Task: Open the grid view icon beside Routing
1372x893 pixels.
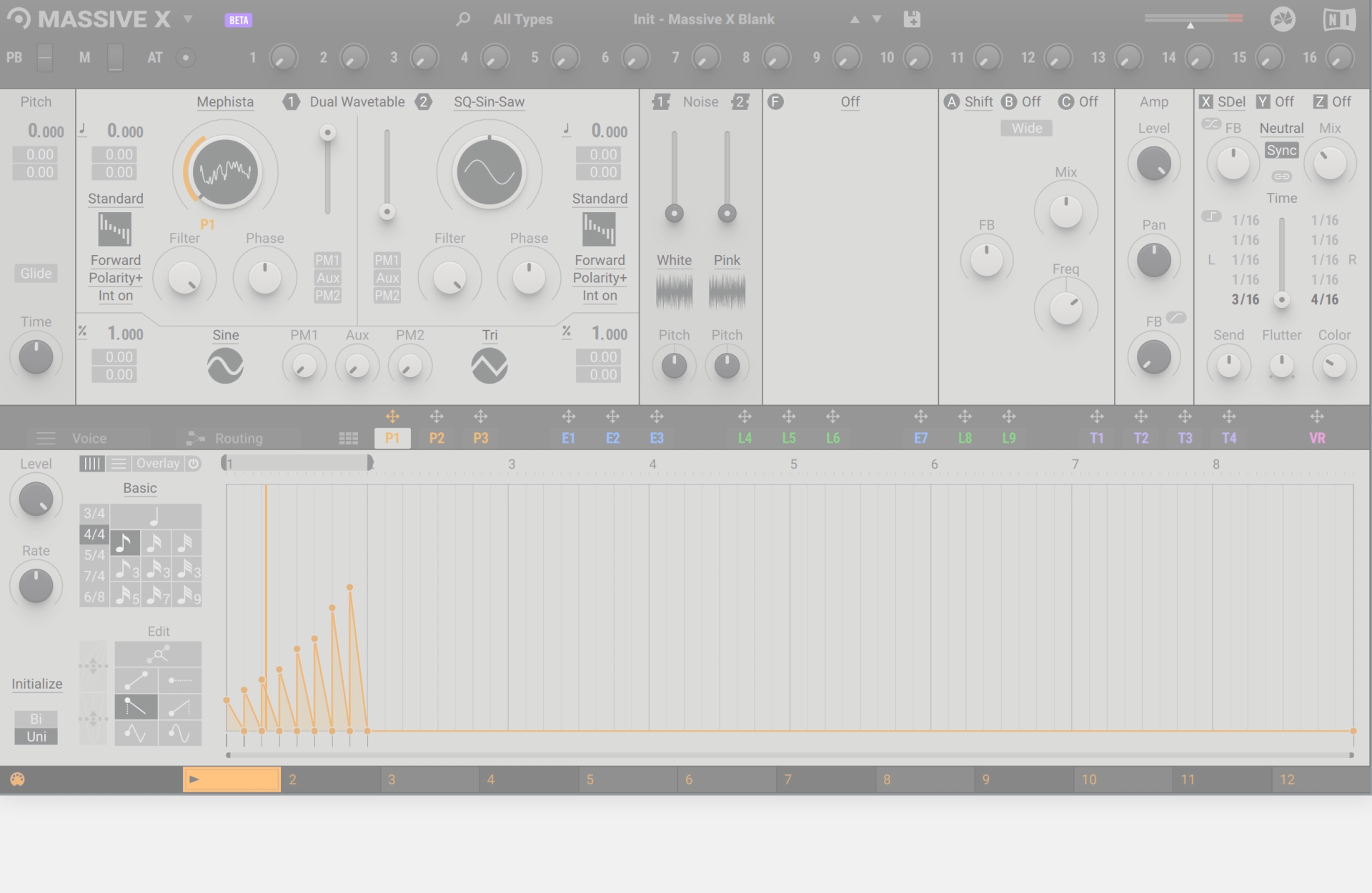Action: [348, 439]
